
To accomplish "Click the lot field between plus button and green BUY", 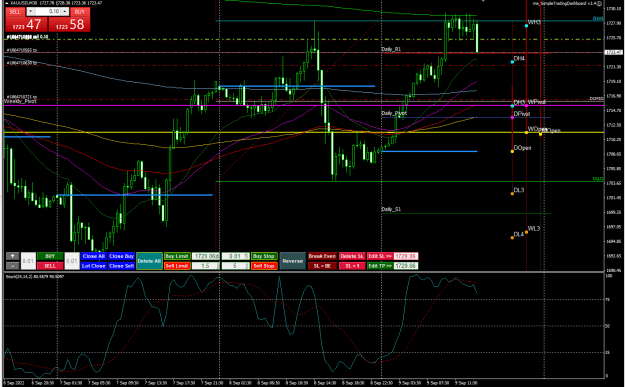I will pos(28,261).
